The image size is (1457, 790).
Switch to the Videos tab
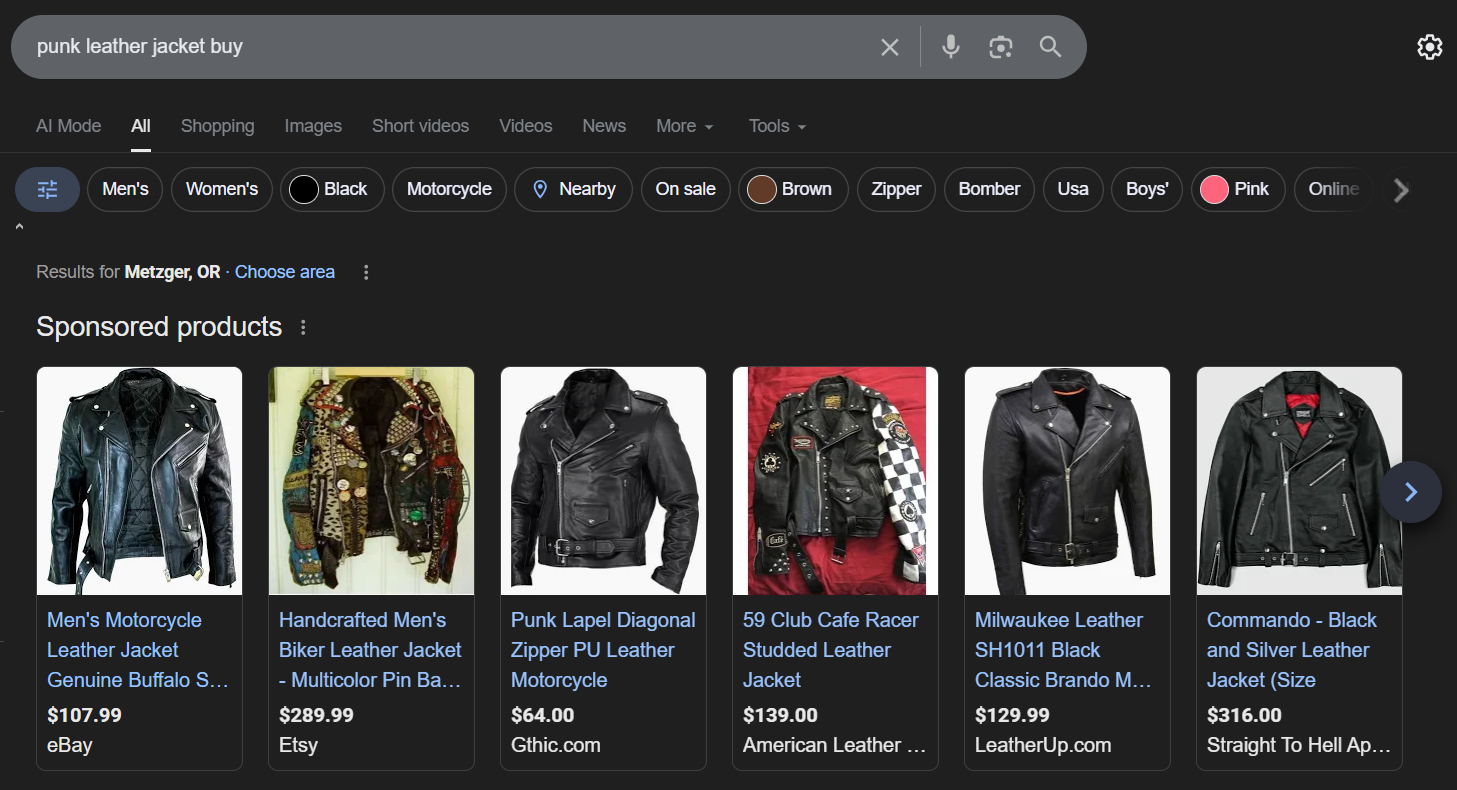[x=526, y=126]
